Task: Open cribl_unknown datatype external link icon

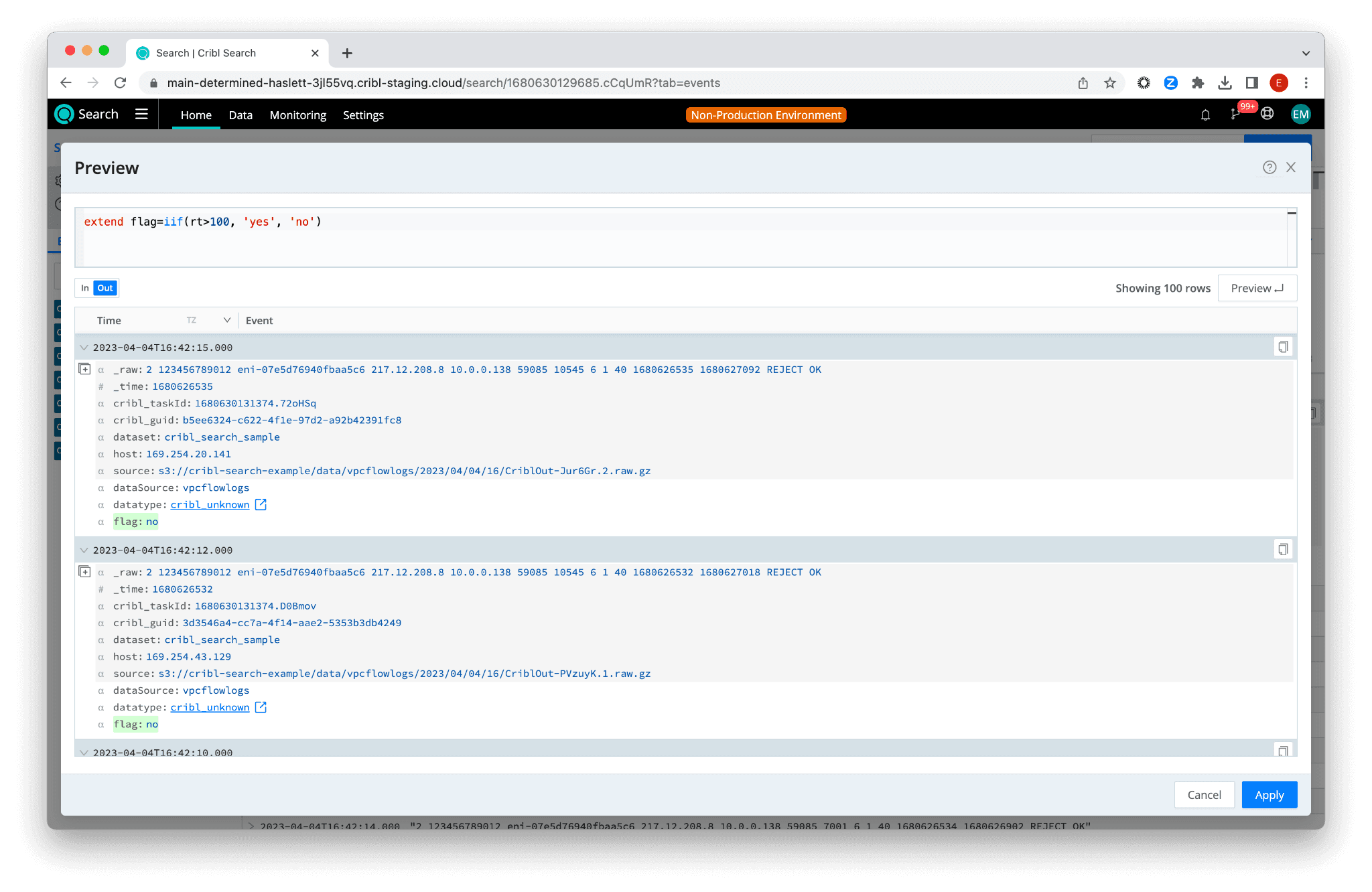Action: tap(261, 505)
